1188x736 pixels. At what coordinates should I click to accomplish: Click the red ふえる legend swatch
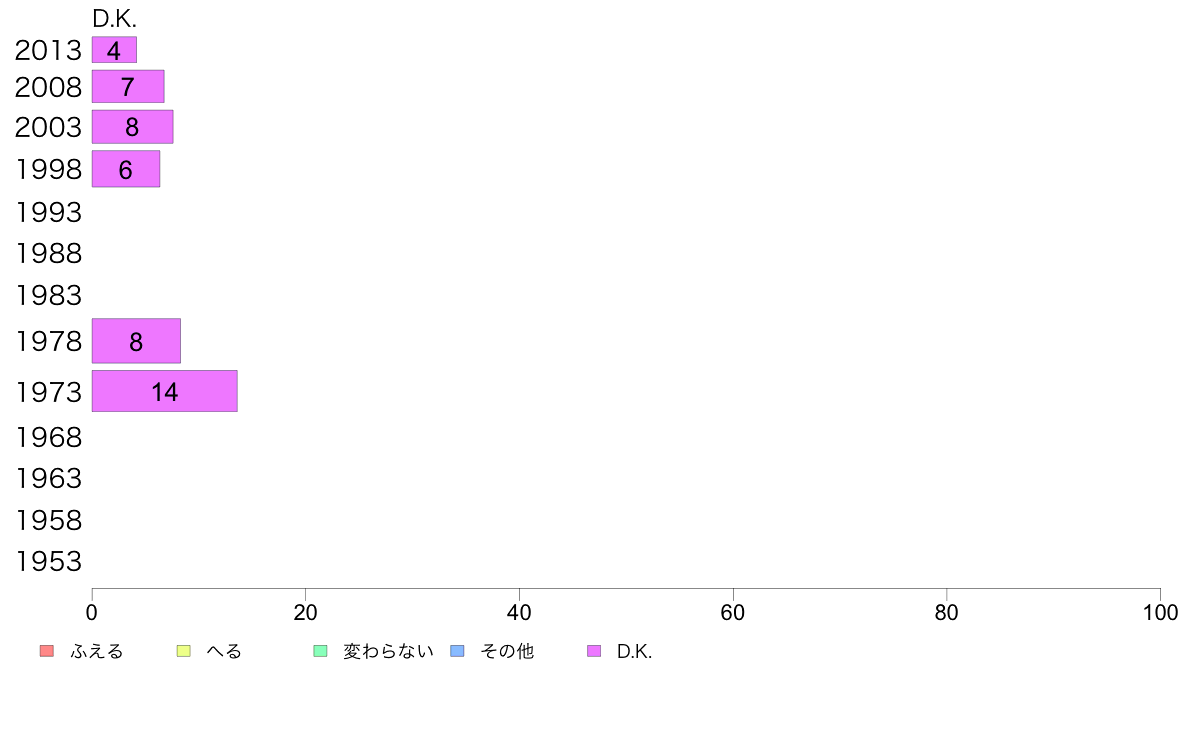coord(47,651)
